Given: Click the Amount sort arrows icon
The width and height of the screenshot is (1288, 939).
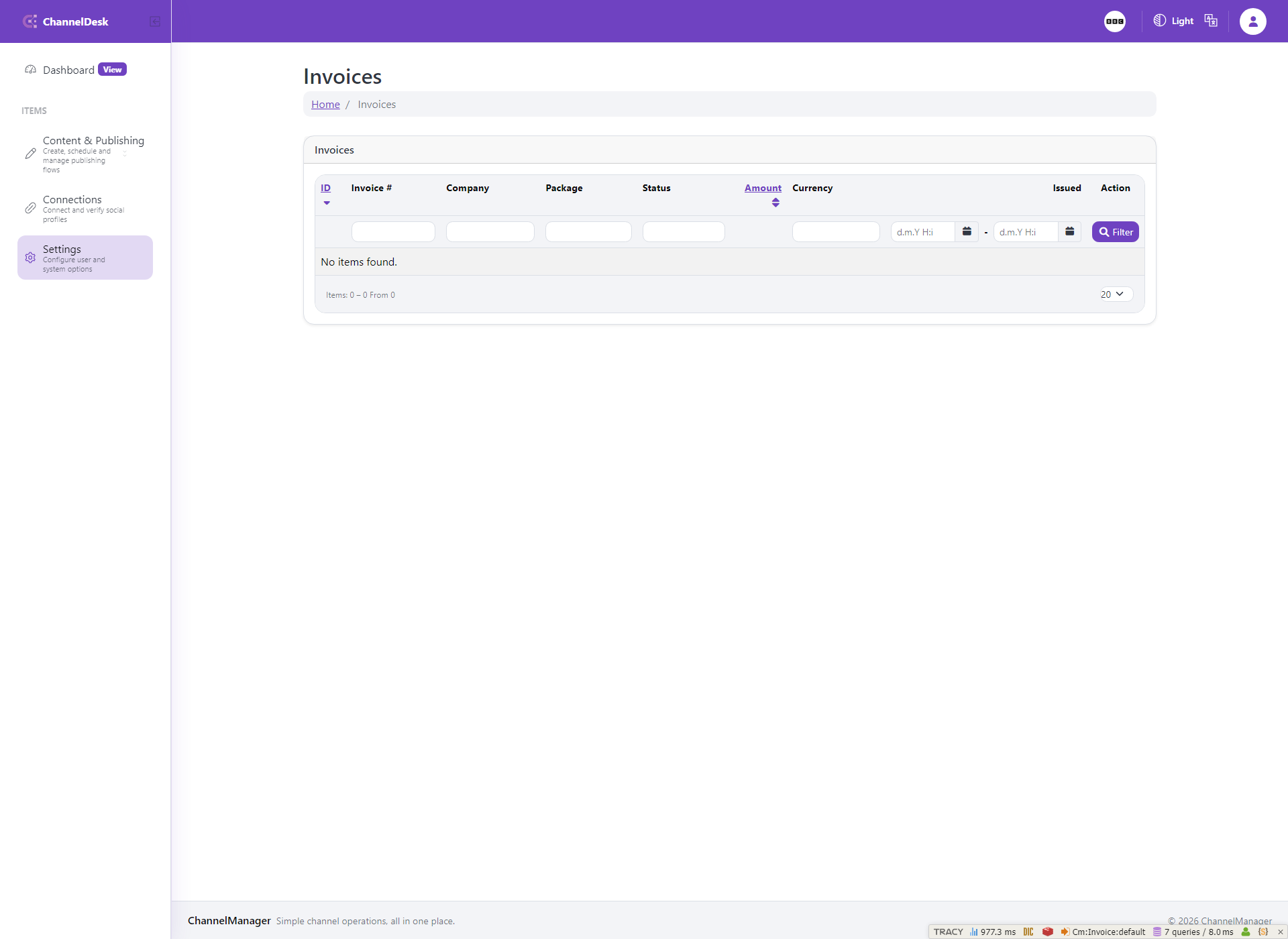Looking at the screenshot, I should (x=775, y=203).
